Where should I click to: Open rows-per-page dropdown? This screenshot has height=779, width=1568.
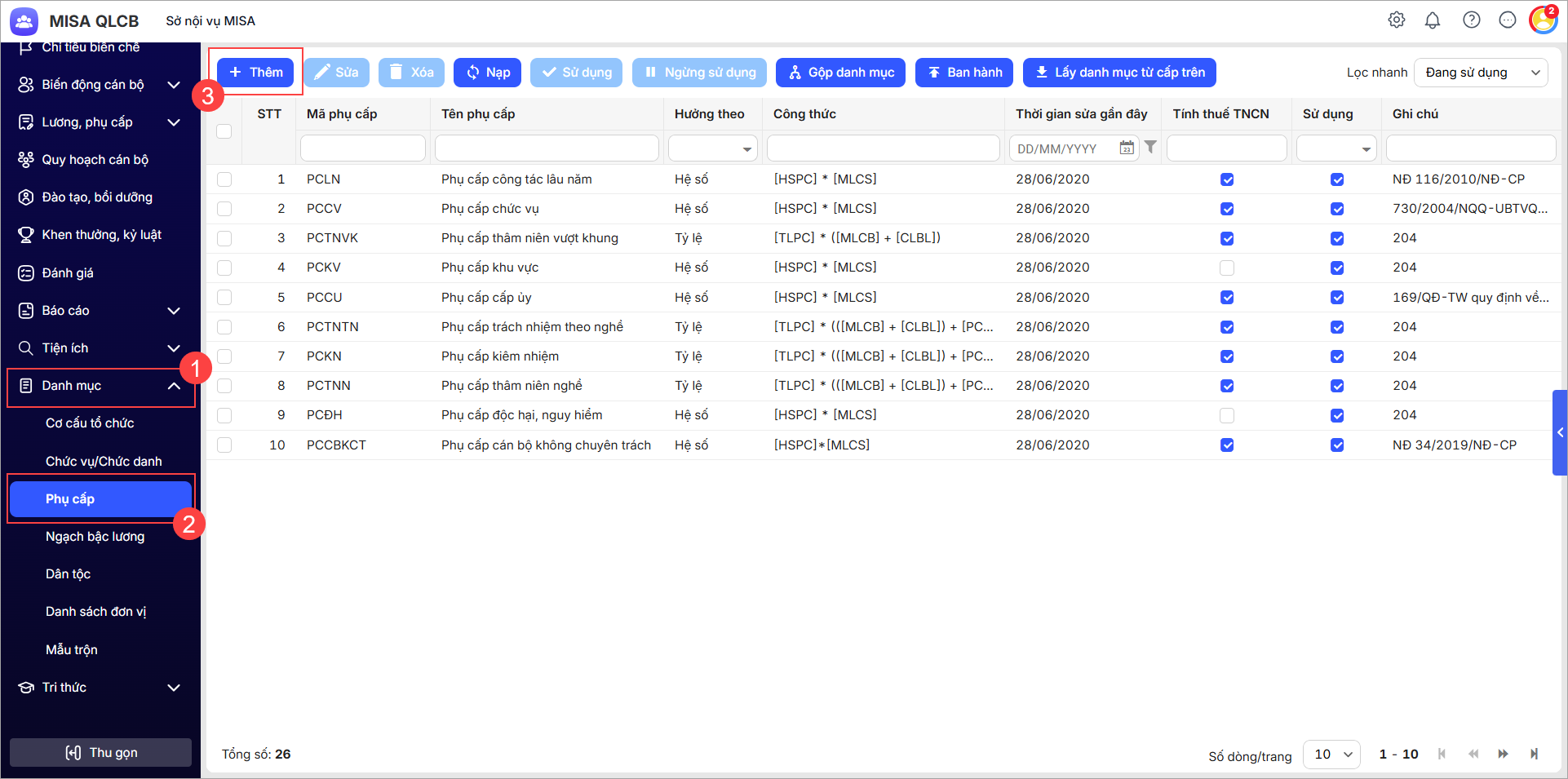[x=1331, y=755]
